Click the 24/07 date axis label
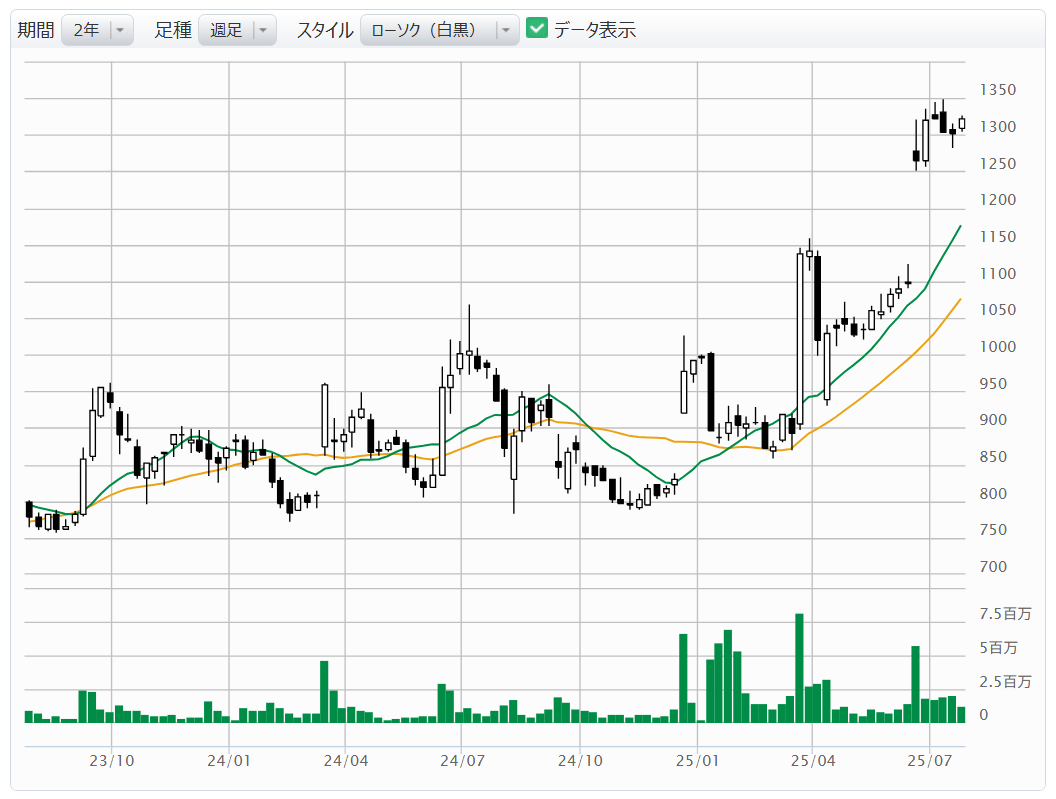1056x799 pixels. click(463, 761)
